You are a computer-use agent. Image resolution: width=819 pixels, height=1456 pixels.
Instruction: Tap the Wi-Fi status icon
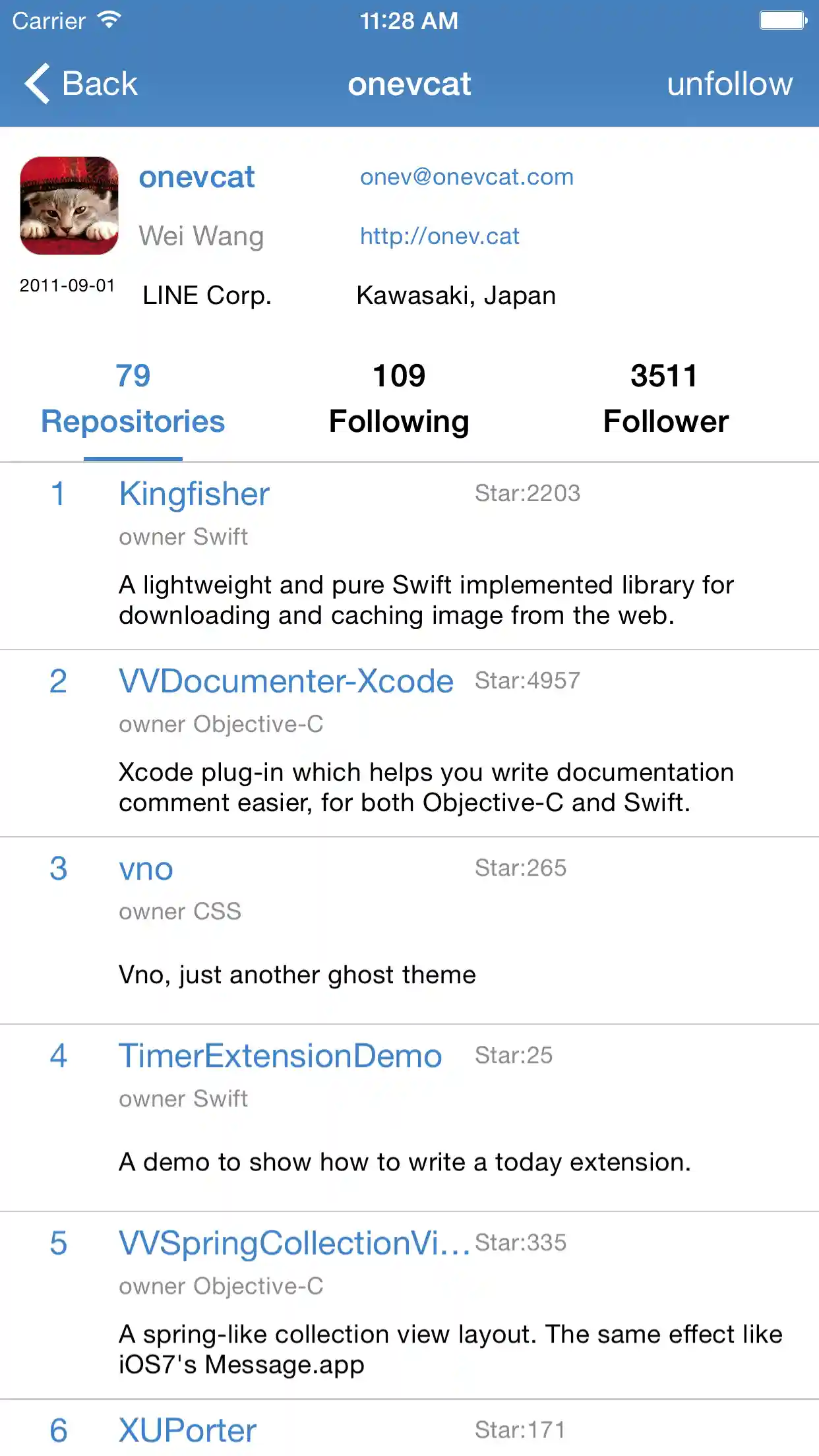click(109, 20)
